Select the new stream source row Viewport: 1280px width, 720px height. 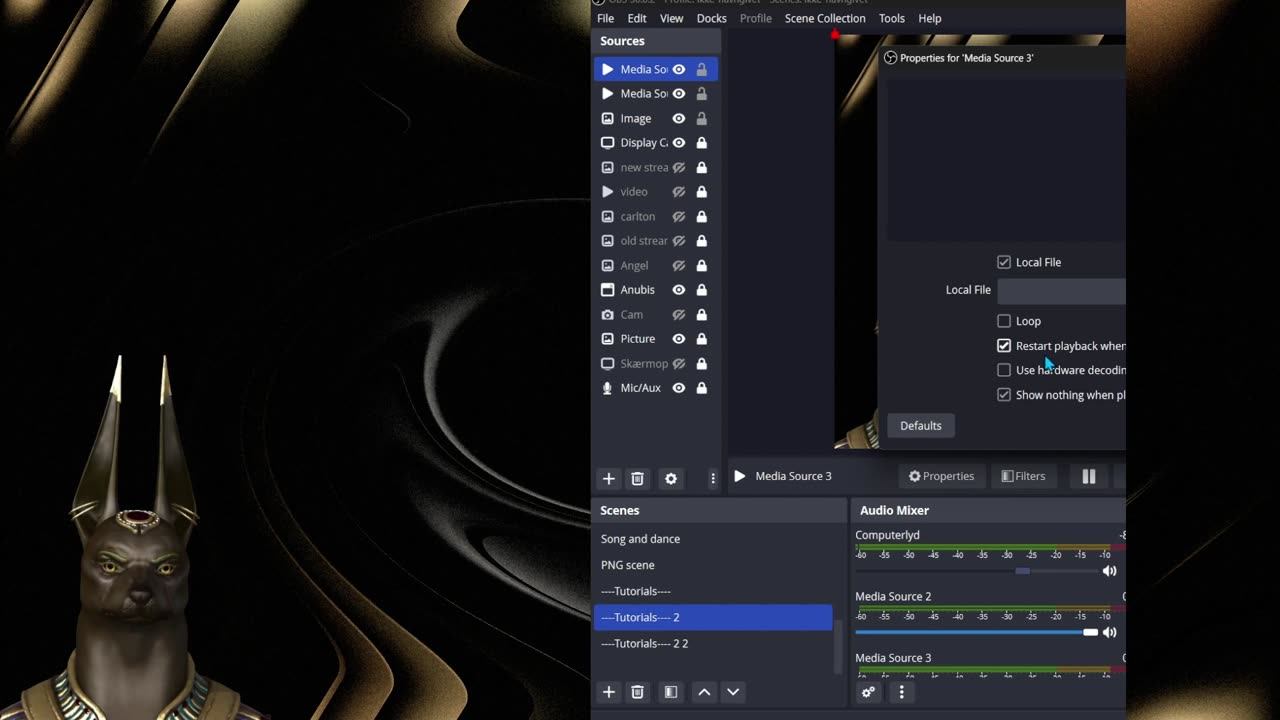click(656, 167)
